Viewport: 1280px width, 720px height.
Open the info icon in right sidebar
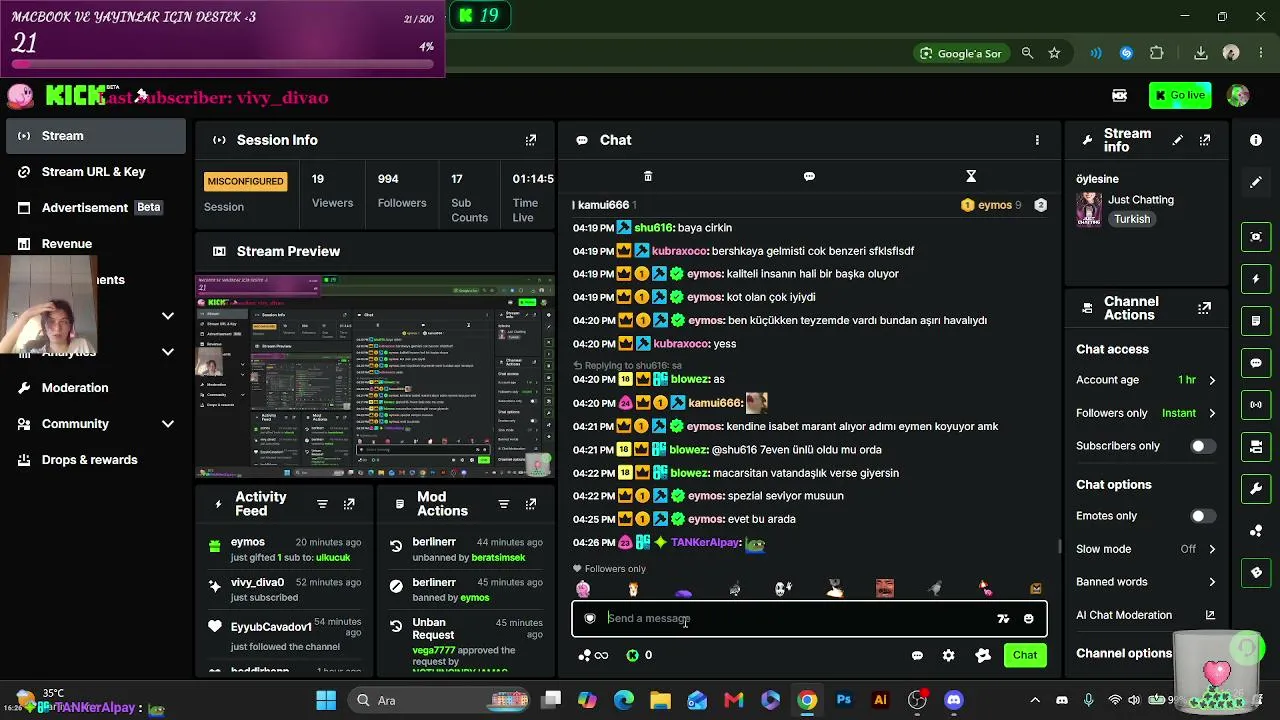pos(1256,140)
